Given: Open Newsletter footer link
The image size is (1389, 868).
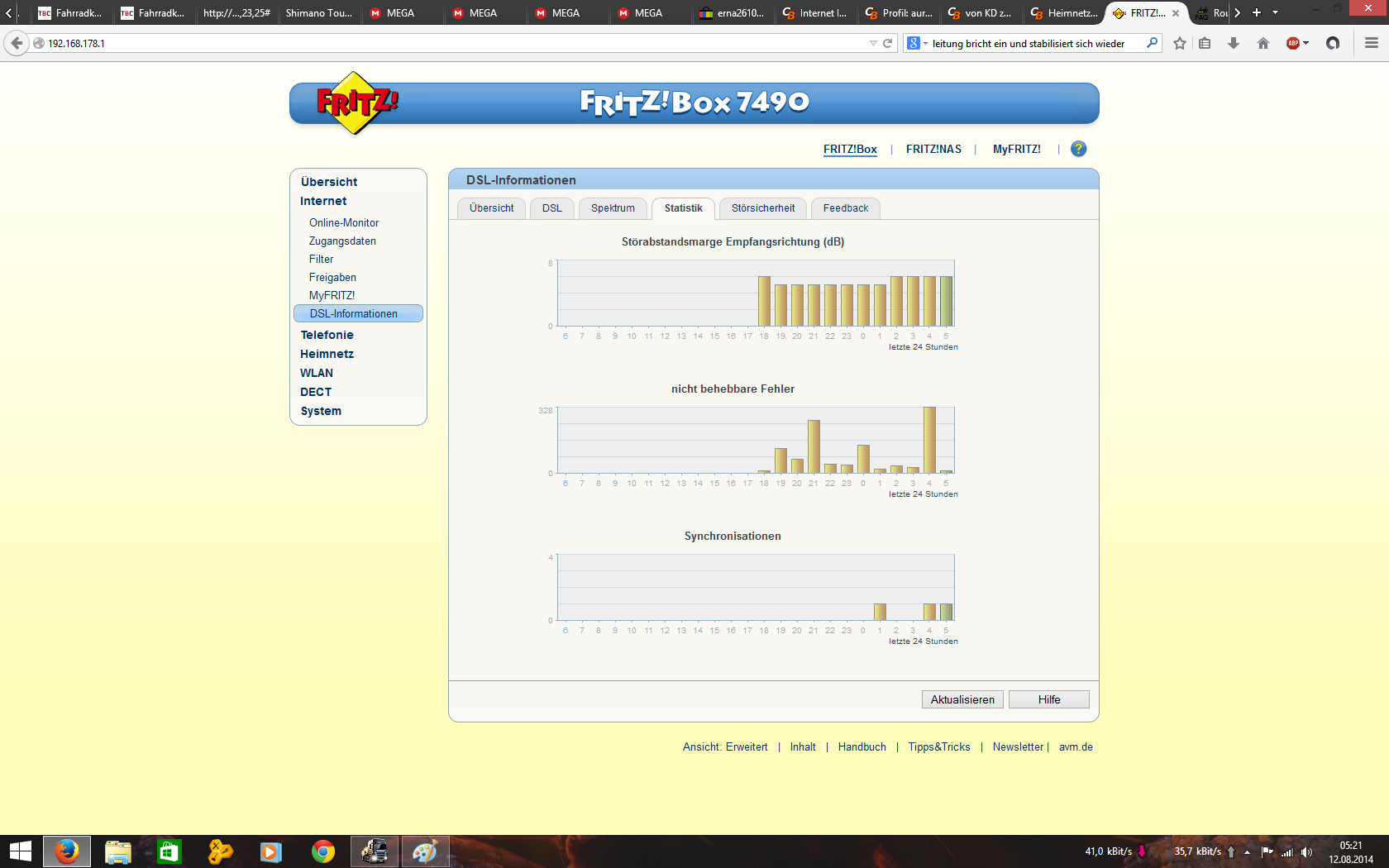Looking at the screenshot, I should (x=1018, y=746).
